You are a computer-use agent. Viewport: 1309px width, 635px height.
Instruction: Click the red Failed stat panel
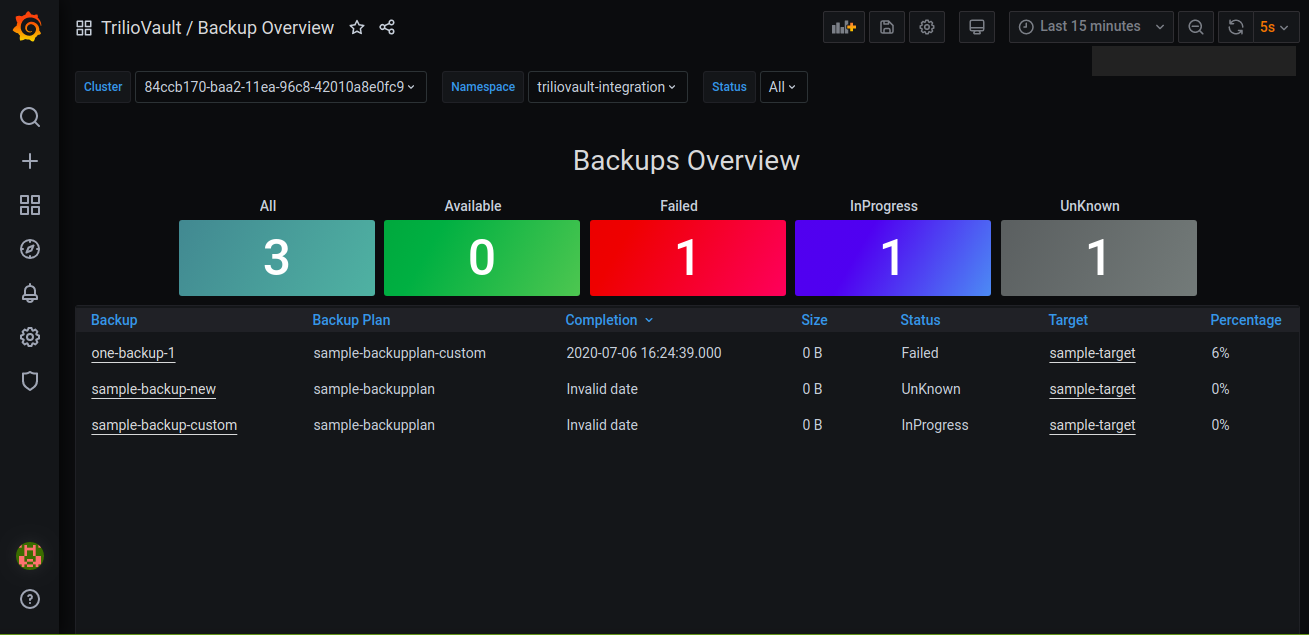(687, 258)
